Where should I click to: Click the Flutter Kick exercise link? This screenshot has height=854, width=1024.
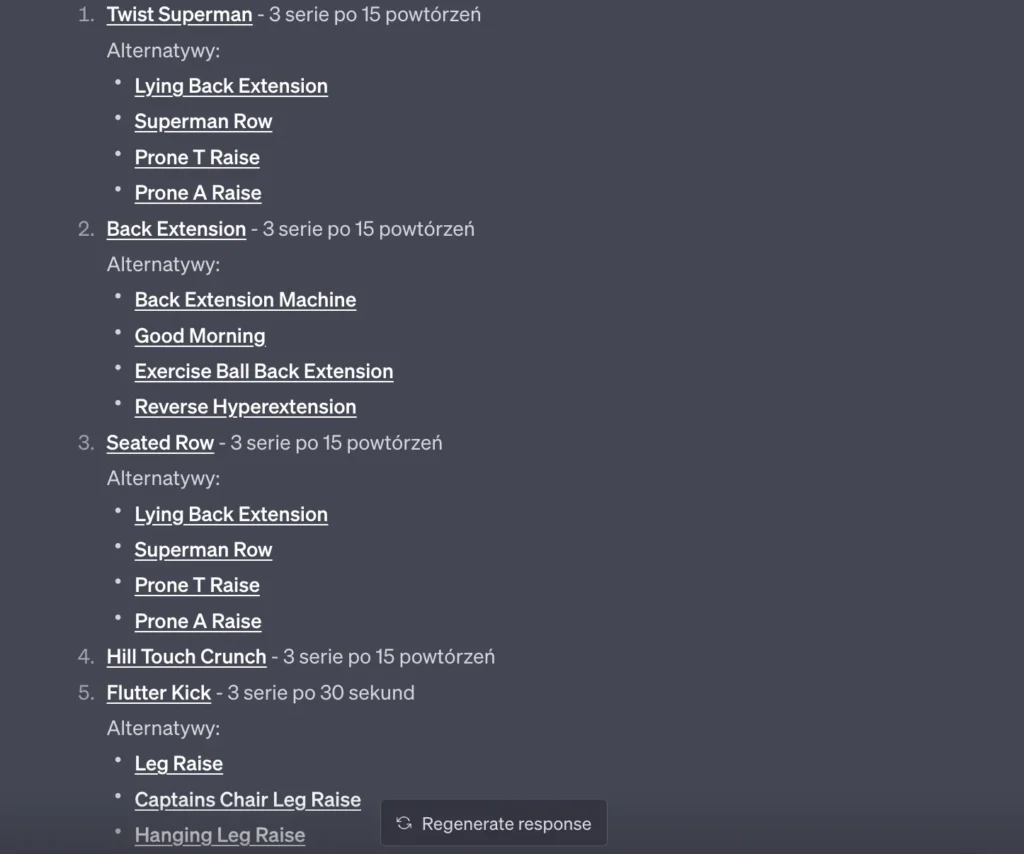(x=159, y=693)
